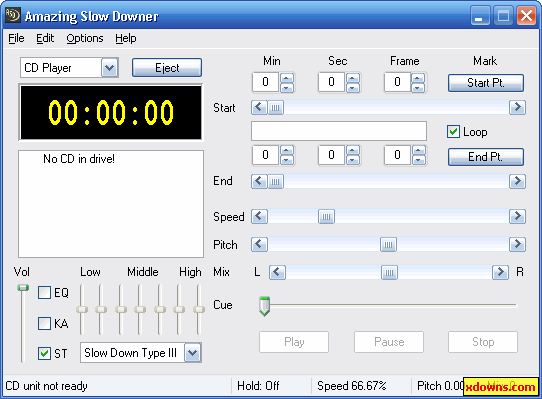Open the File menu
This screenshot has height=399, width=542.
click(x=16, y=38)
